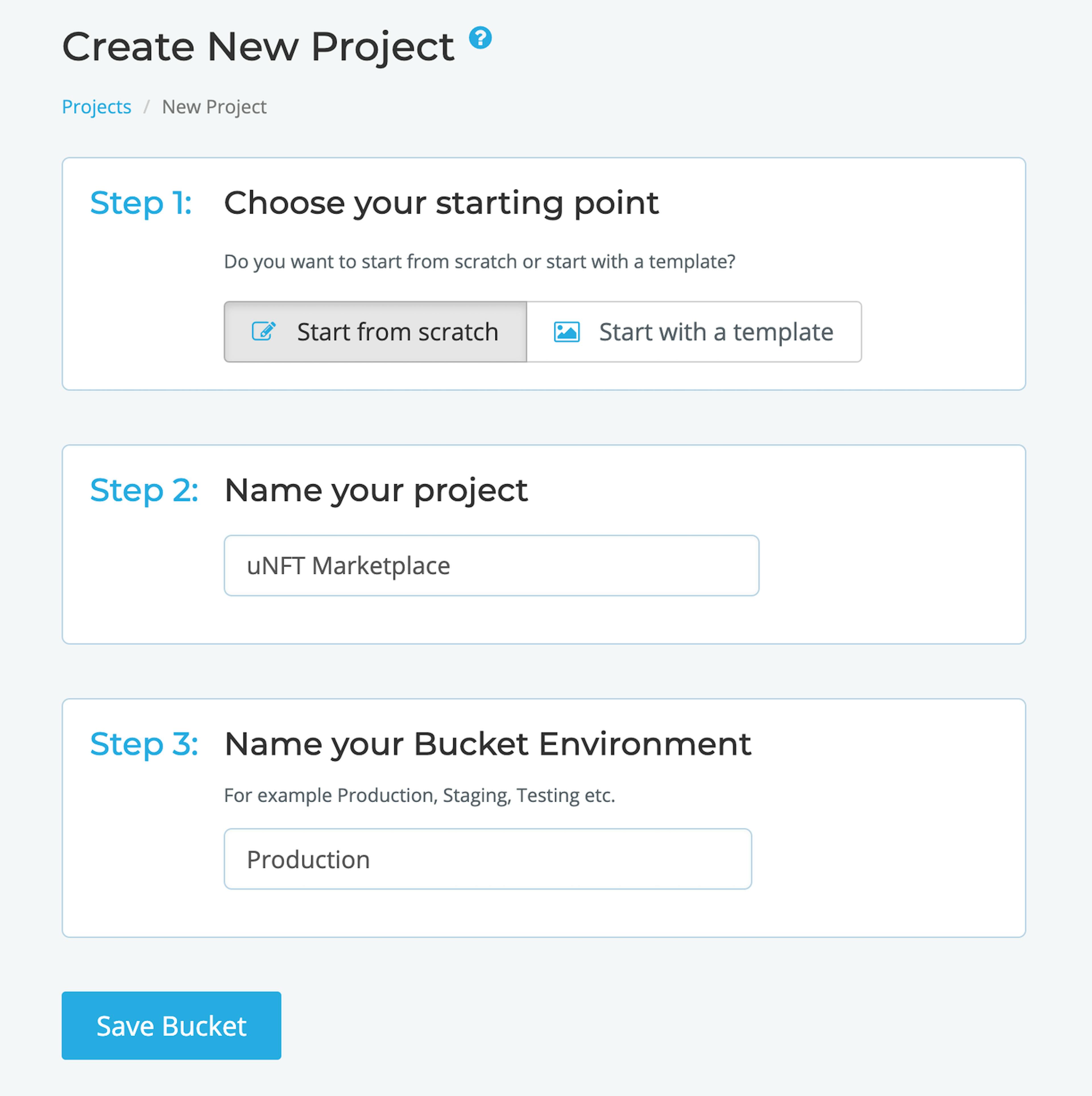Click the scratch or template question text
This screenshot has height=1096, width=1092.
pos(479,262)
